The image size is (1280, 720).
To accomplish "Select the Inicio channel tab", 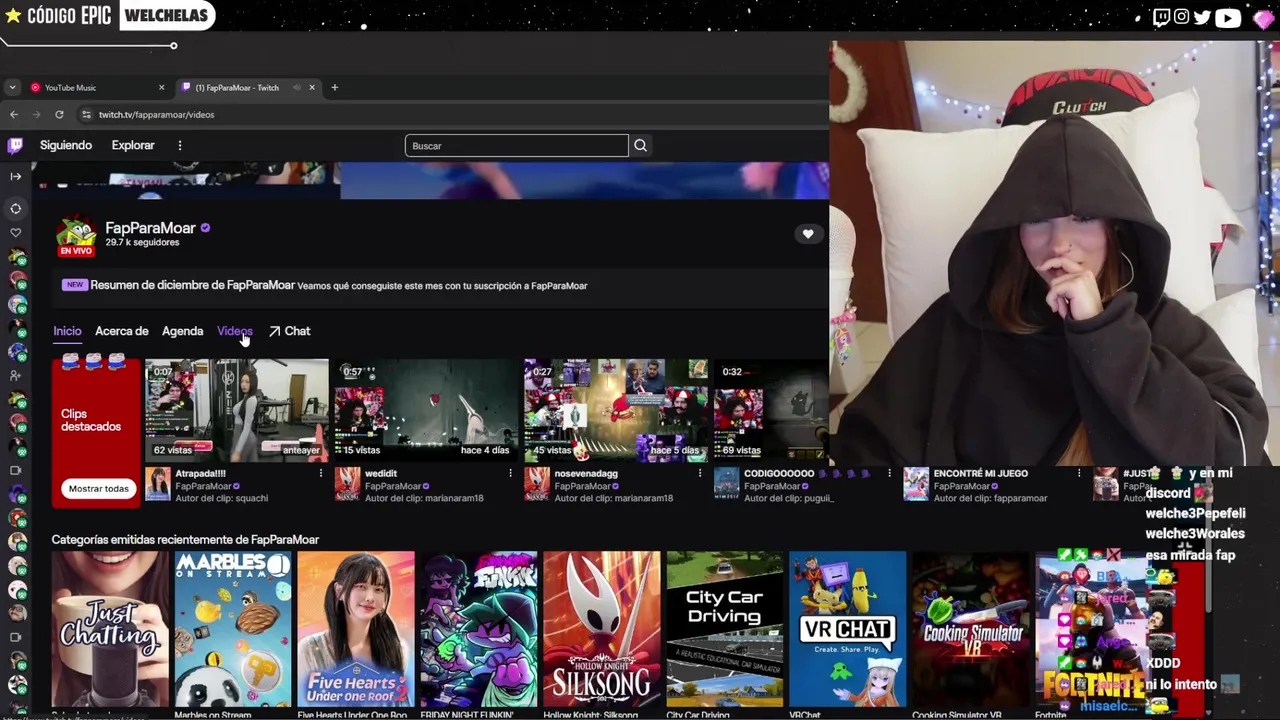I will click(x=67, y=331).
